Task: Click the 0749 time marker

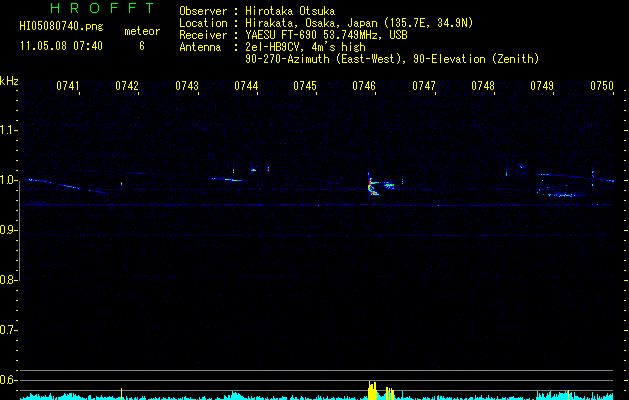Action: pos(542,86)
